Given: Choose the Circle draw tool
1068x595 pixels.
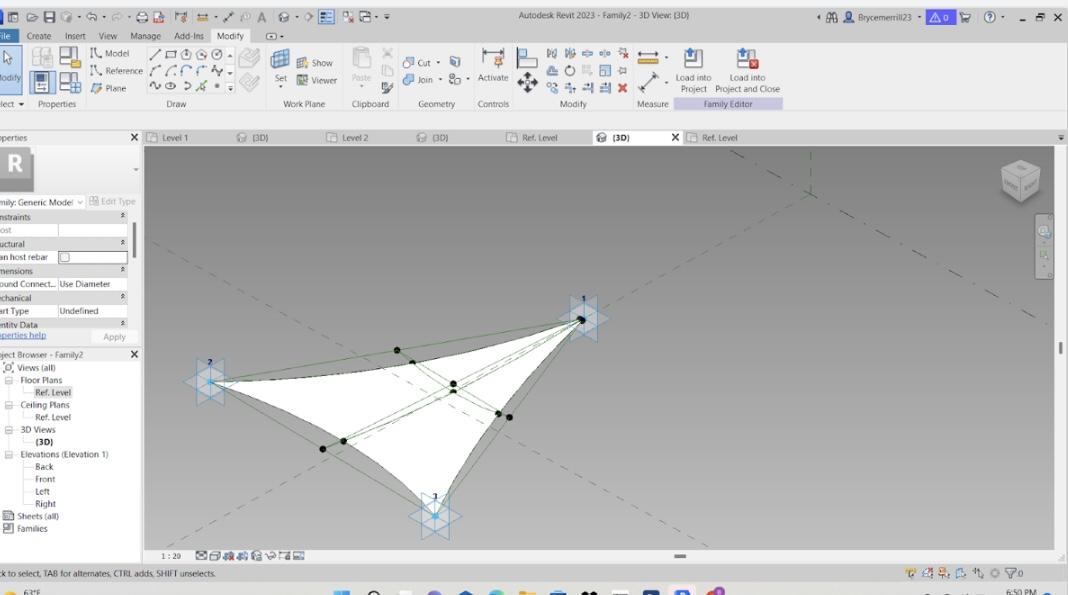Looking at the screenshot, I should [x=217, y=54].
